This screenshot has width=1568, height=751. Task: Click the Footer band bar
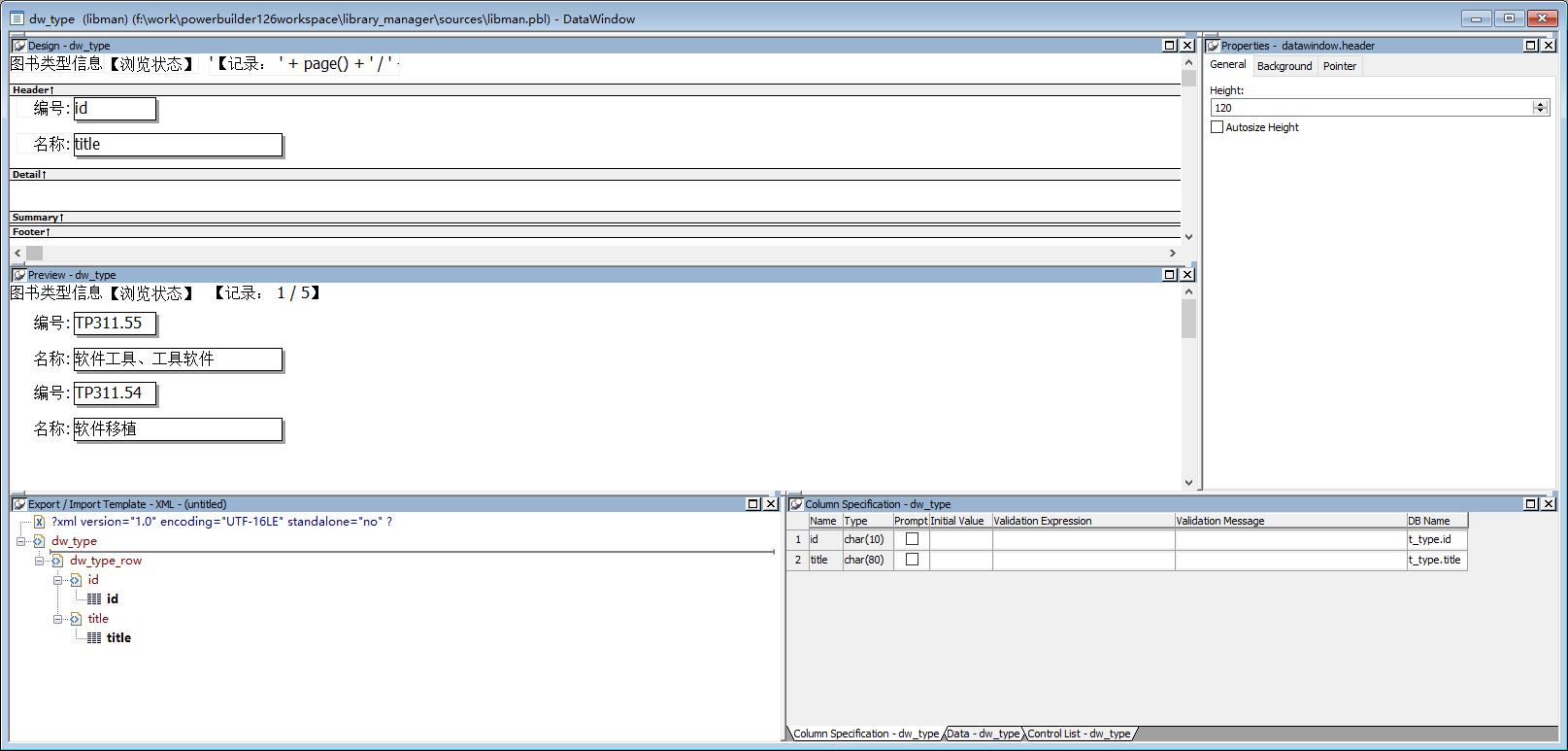pos(595,232)
